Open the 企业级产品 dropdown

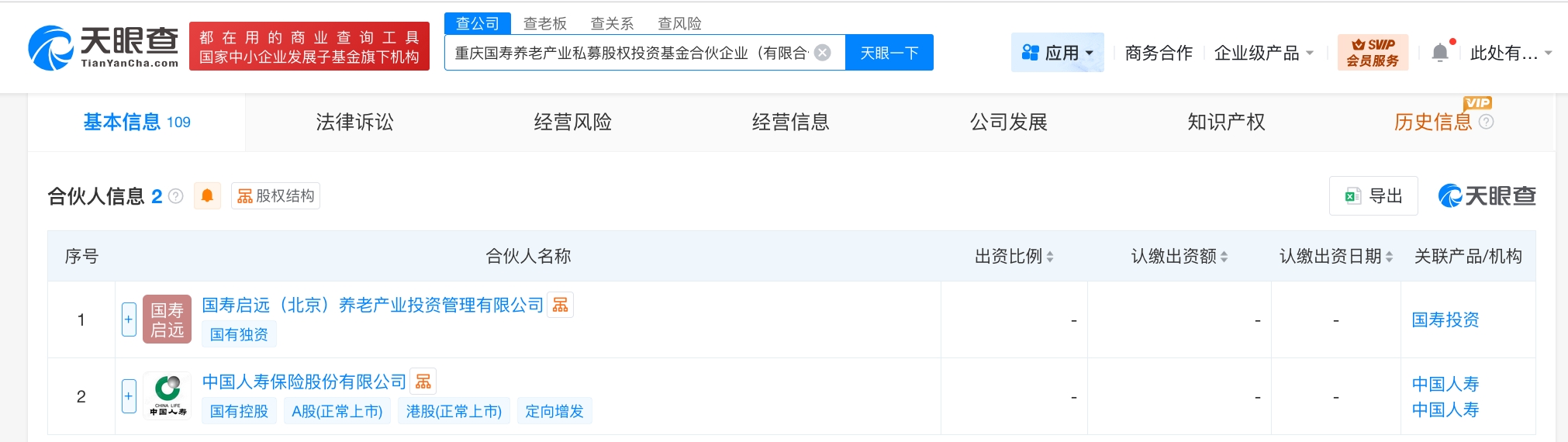[1263, 53]
